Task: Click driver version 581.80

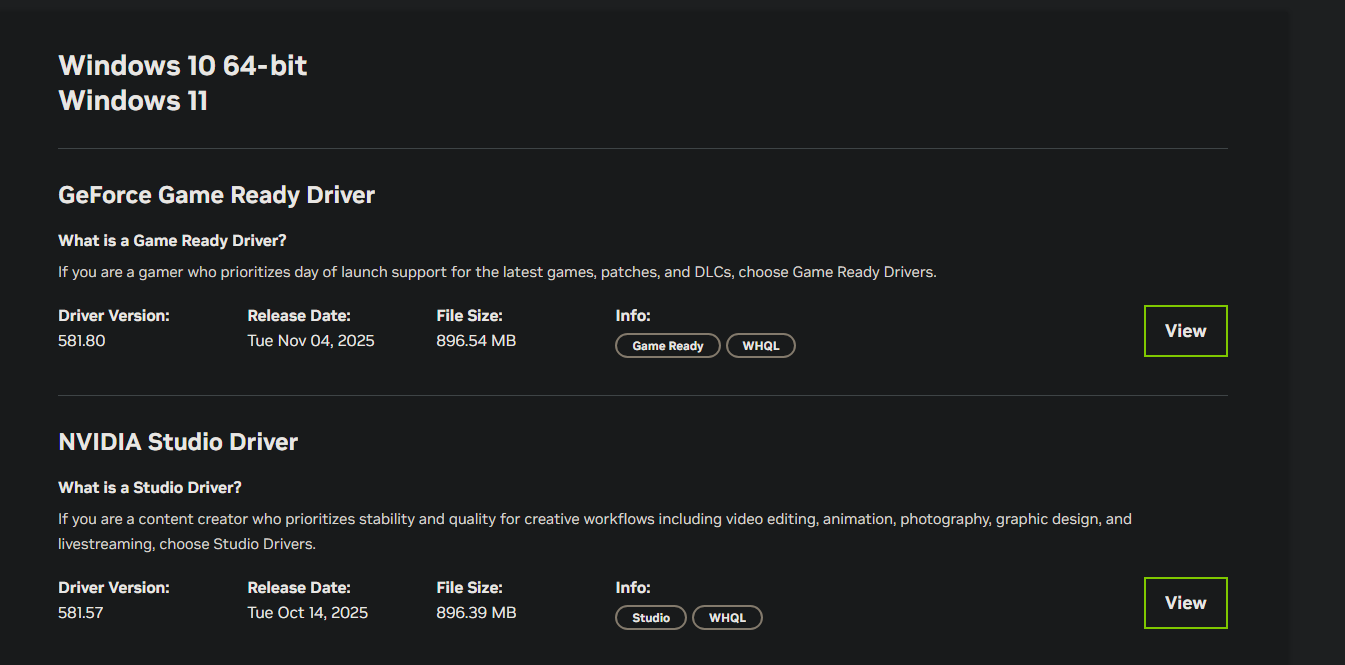Action: (x=82, y=341)
